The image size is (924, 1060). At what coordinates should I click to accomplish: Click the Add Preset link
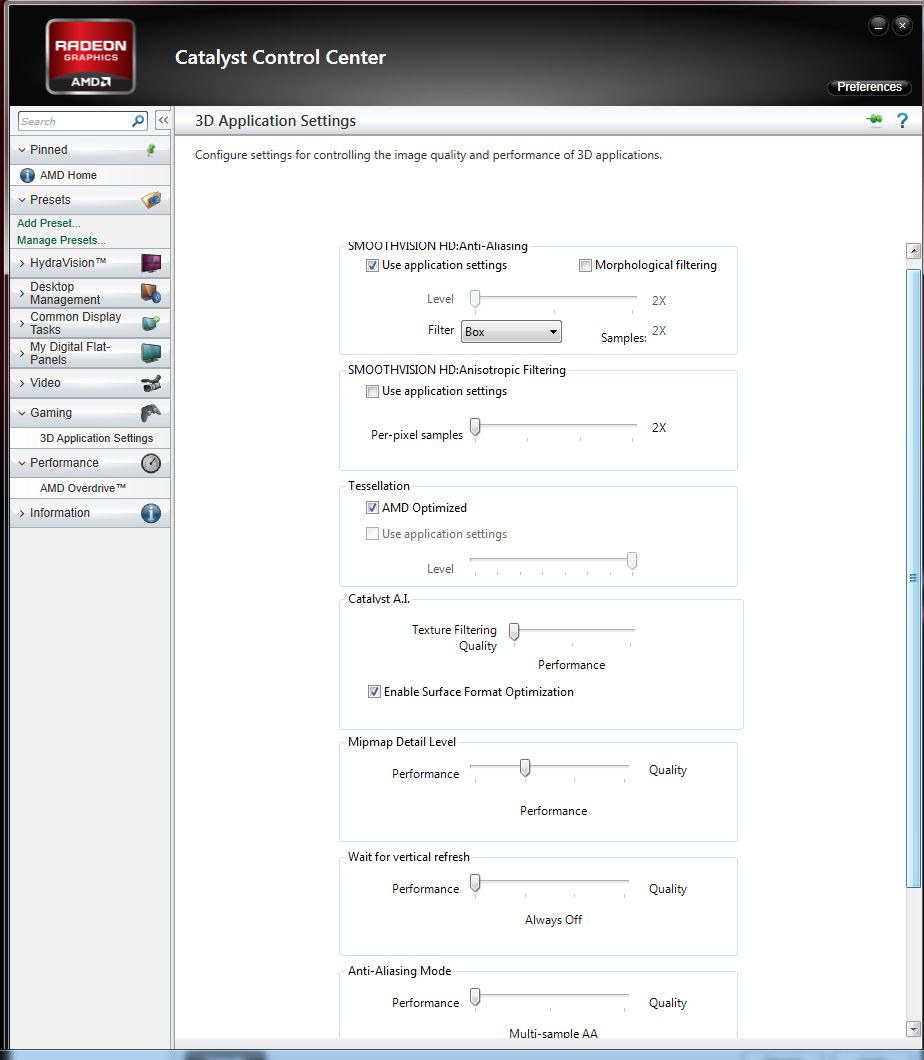pos(49,223)
